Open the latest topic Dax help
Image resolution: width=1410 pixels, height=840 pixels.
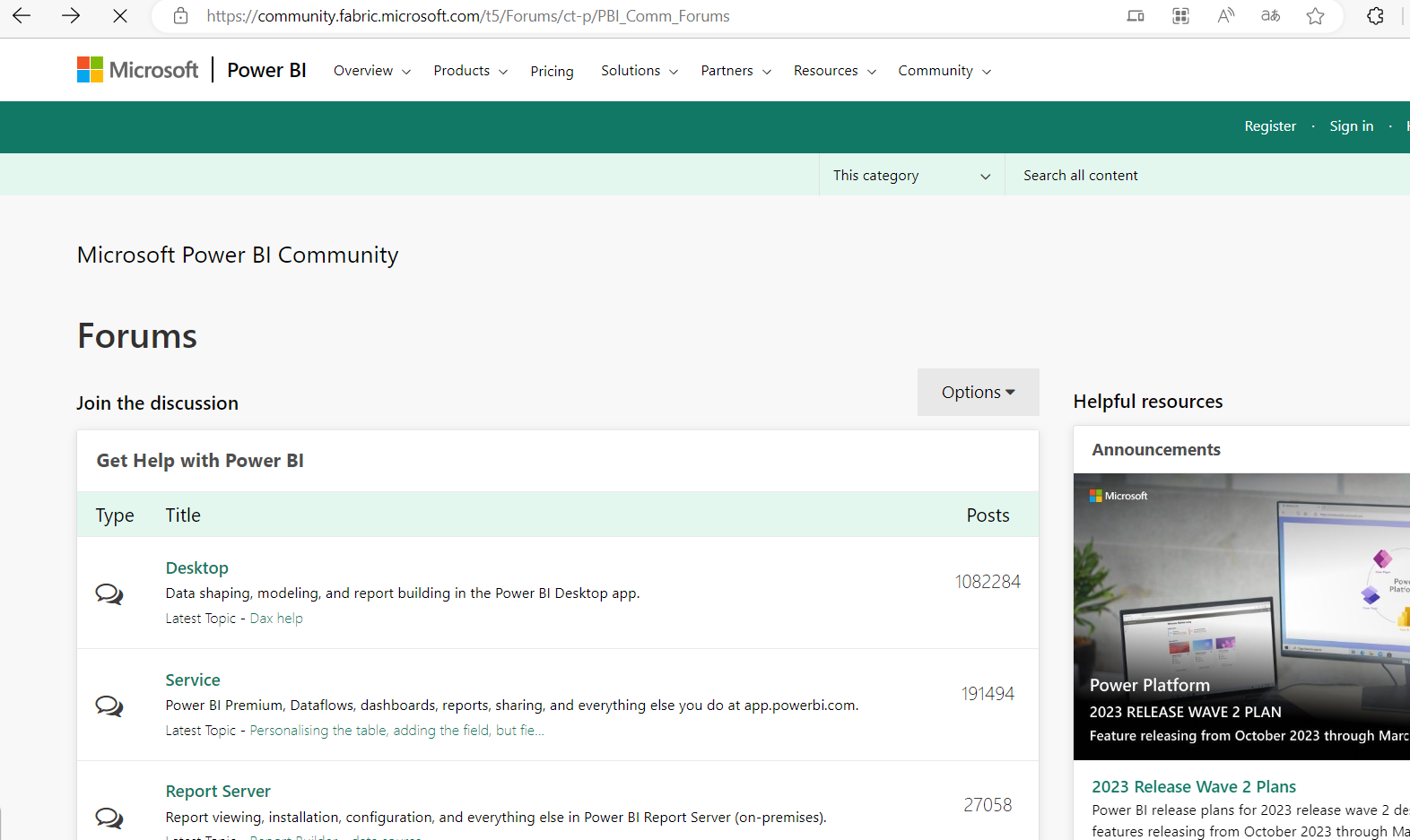276,619
